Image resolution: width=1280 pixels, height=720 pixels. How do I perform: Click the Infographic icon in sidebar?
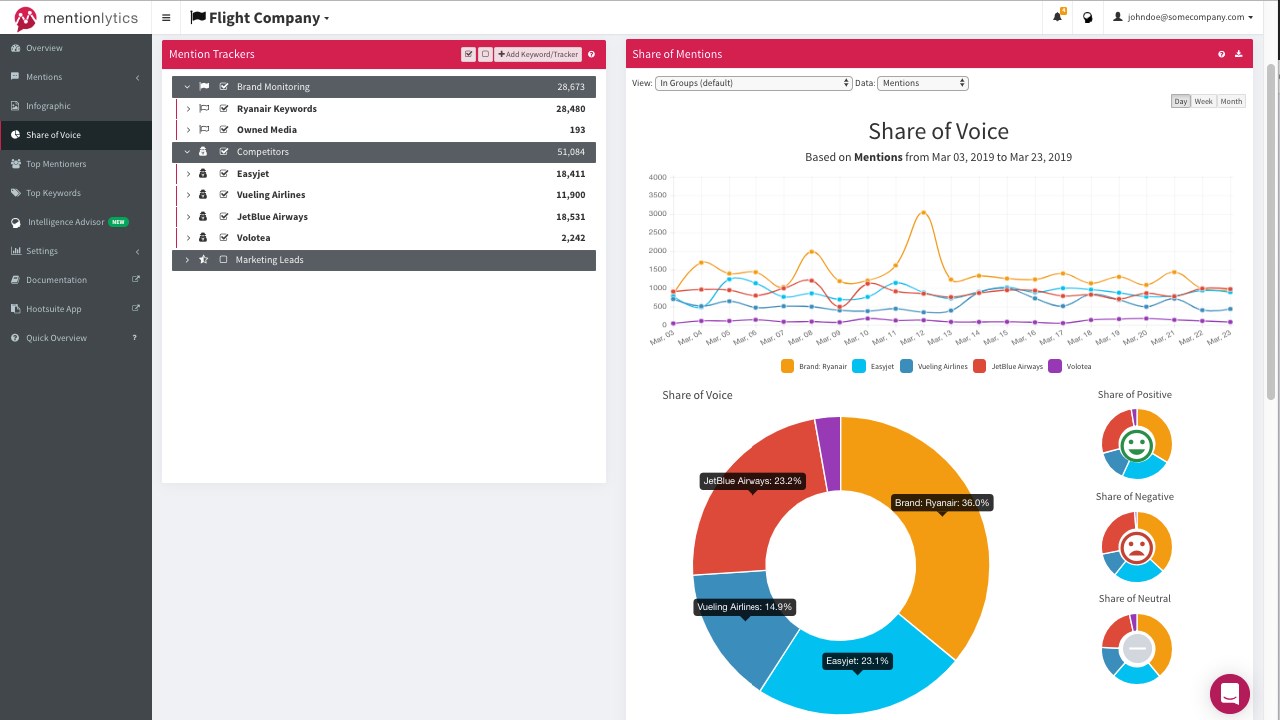[x=15, y=106]
